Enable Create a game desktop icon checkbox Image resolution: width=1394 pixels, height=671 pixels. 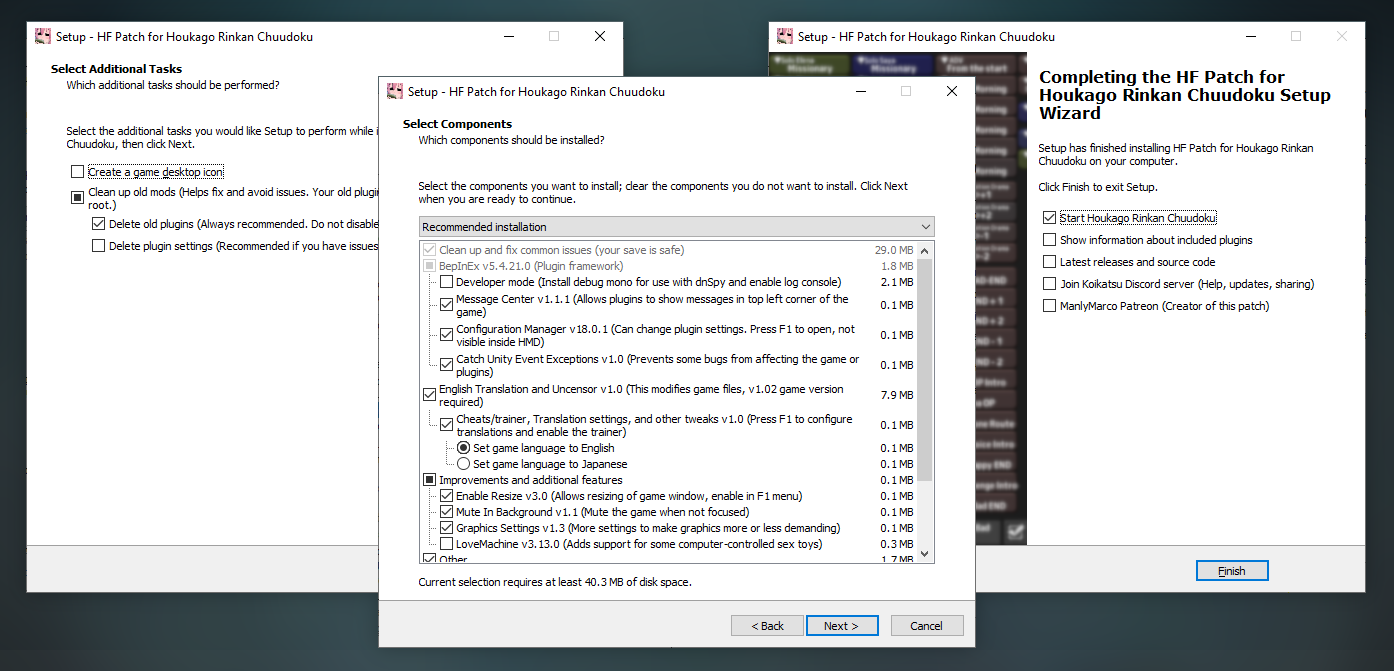point(77,172)
